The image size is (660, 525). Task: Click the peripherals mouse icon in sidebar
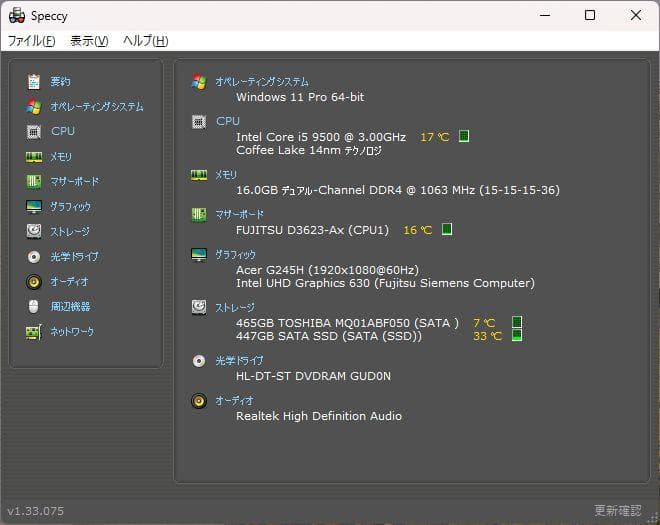pos(33,306)
